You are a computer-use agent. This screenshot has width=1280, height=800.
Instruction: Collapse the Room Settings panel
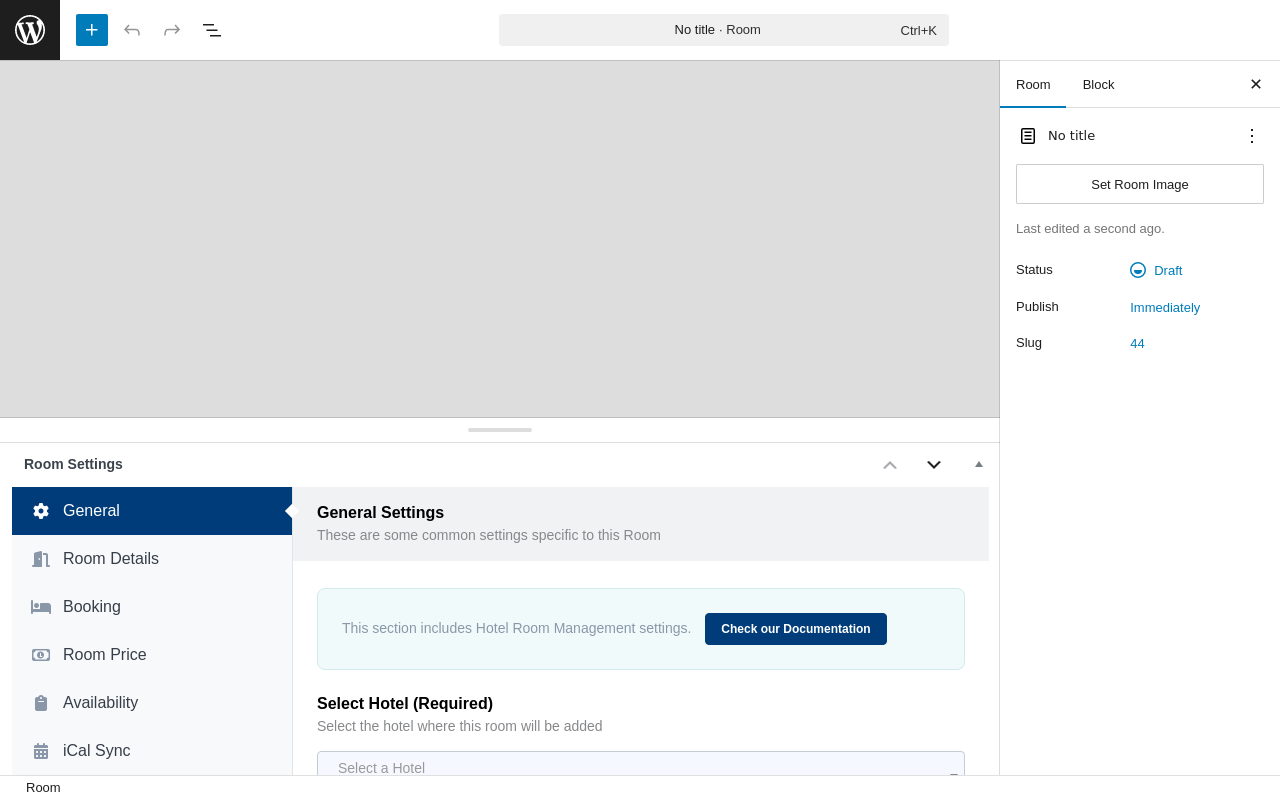pyautogui.click(x=979, y=464)
